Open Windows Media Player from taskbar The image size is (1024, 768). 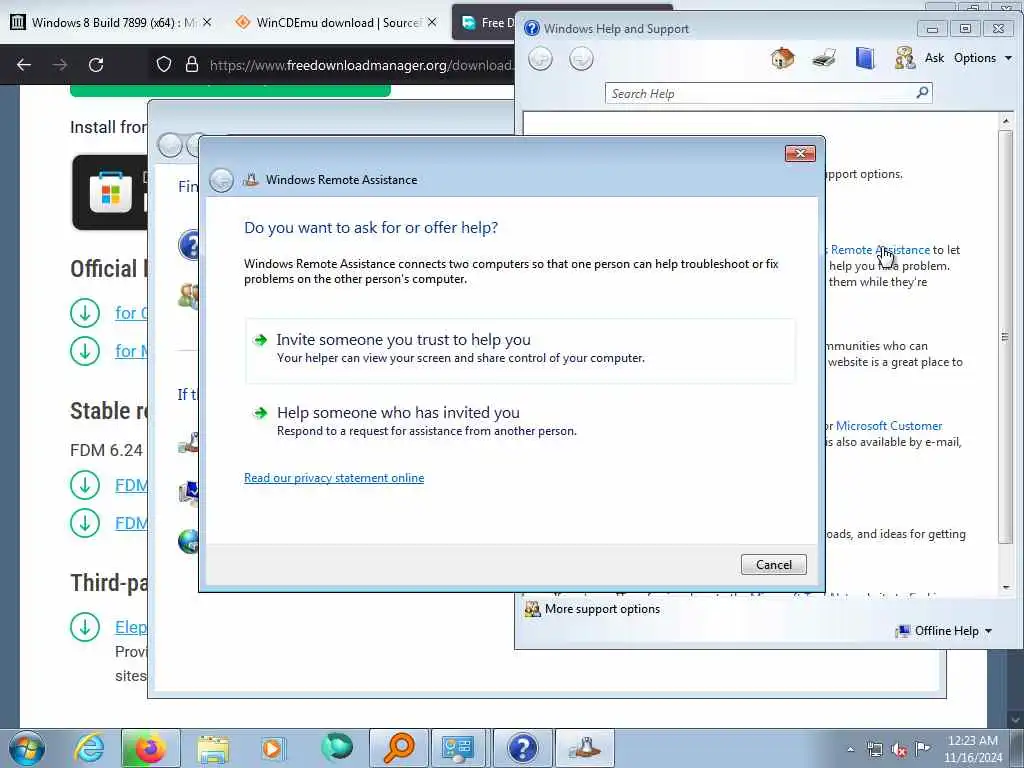pyautogui.click(x=273, y=748)
